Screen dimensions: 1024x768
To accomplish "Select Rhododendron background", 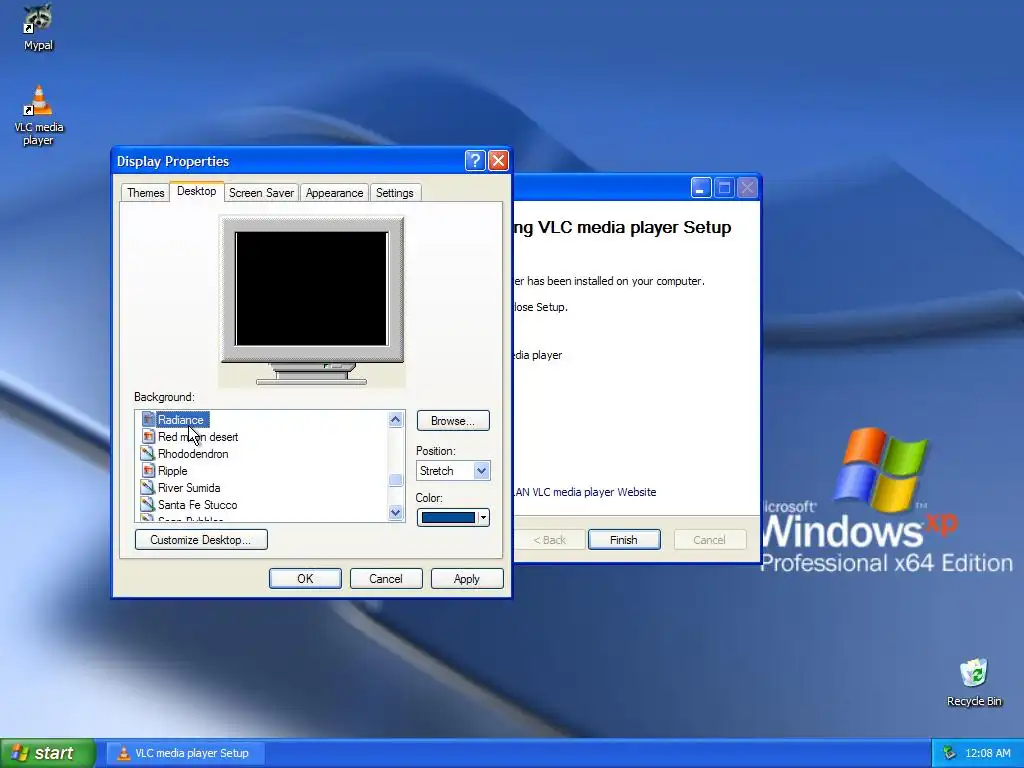I will pos(193,453).
